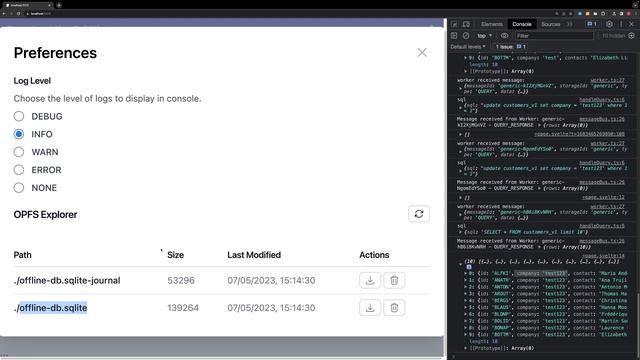Open the DevTools three-dot menu
The width and height of the screenshot is (640, 360).
tap(621, 24)
